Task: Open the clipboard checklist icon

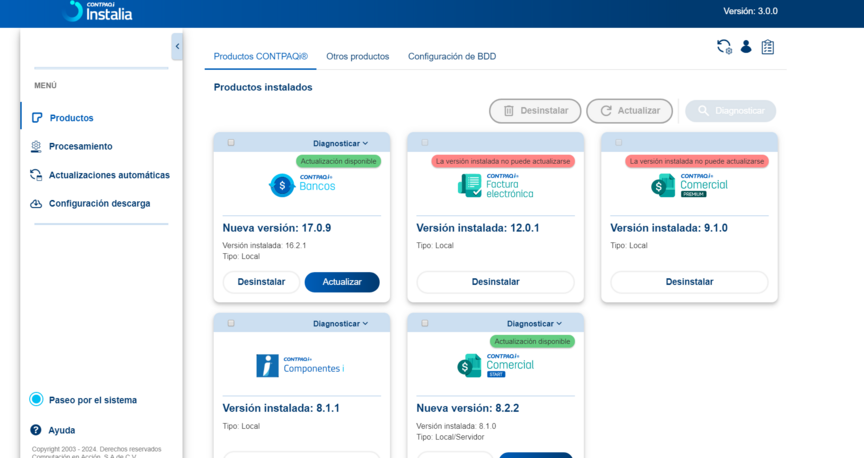Action: point(768,47)
